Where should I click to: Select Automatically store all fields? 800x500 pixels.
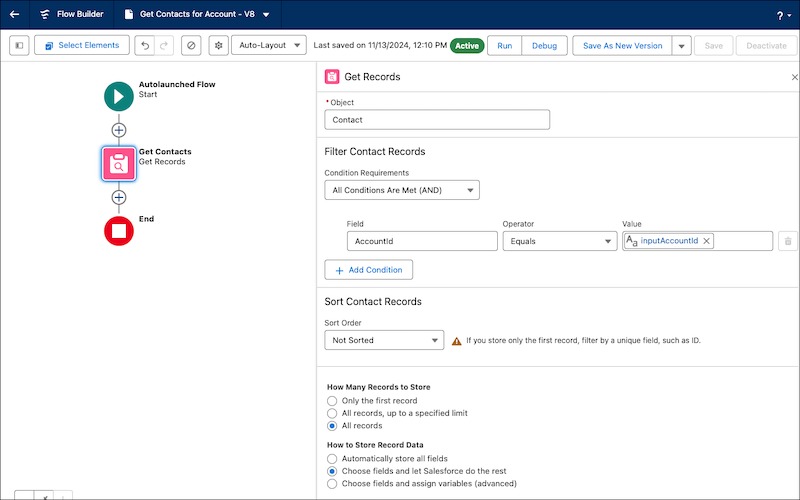pos(332,459)
